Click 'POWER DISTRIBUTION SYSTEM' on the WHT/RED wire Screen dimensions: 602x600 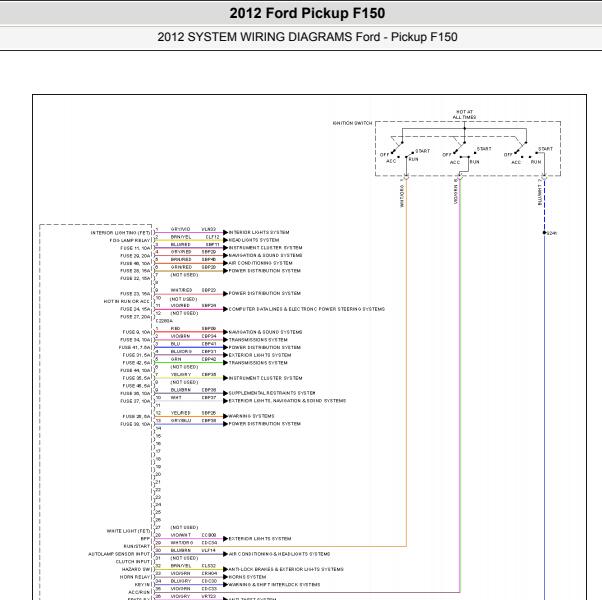(x=265, y=293)
